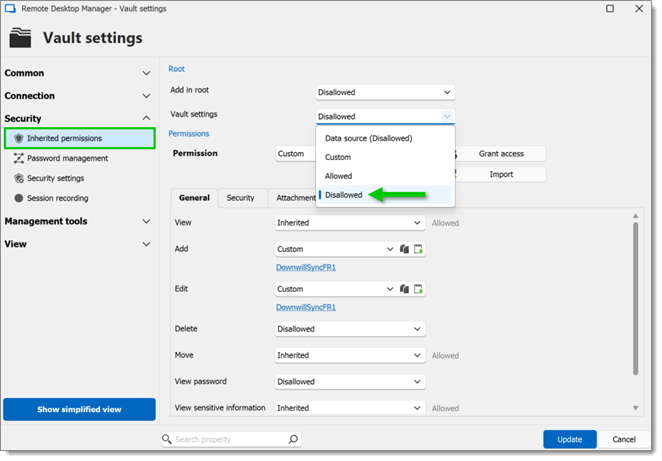This screenshot has width=662, height=461.
Task: Click the copy icon beside the Add dropdown
Action: point(404,249)
